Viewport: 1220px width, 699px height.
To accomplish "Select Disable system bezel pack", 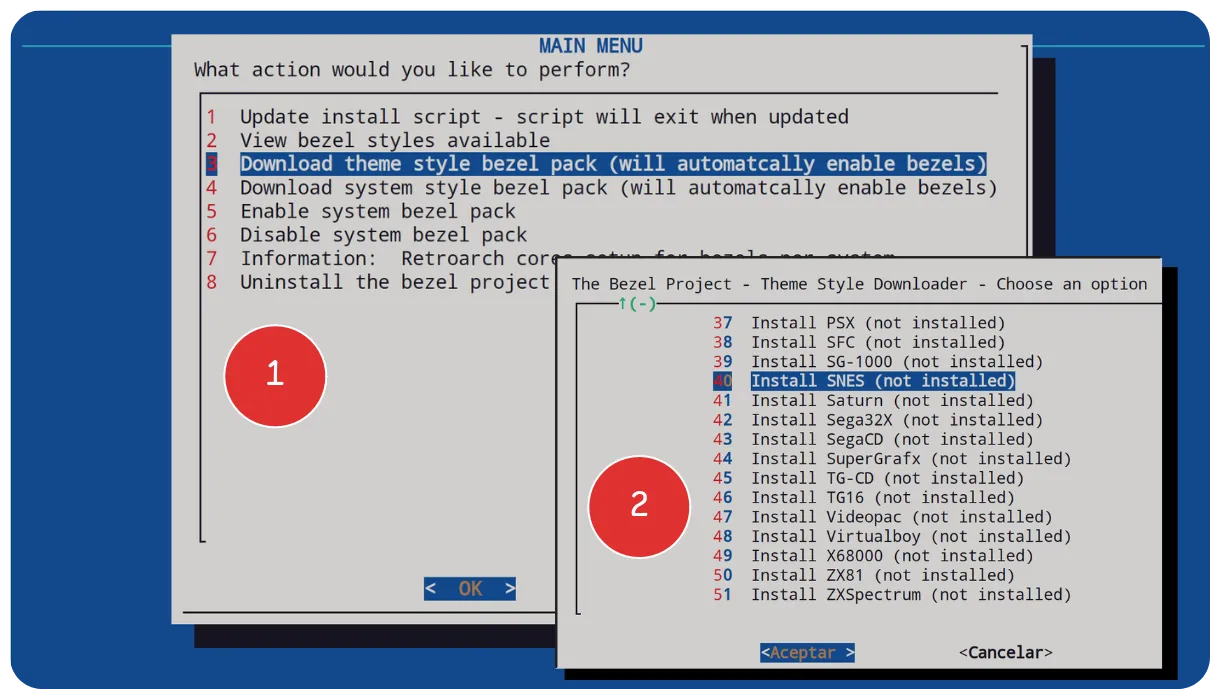I will point(382,235).
